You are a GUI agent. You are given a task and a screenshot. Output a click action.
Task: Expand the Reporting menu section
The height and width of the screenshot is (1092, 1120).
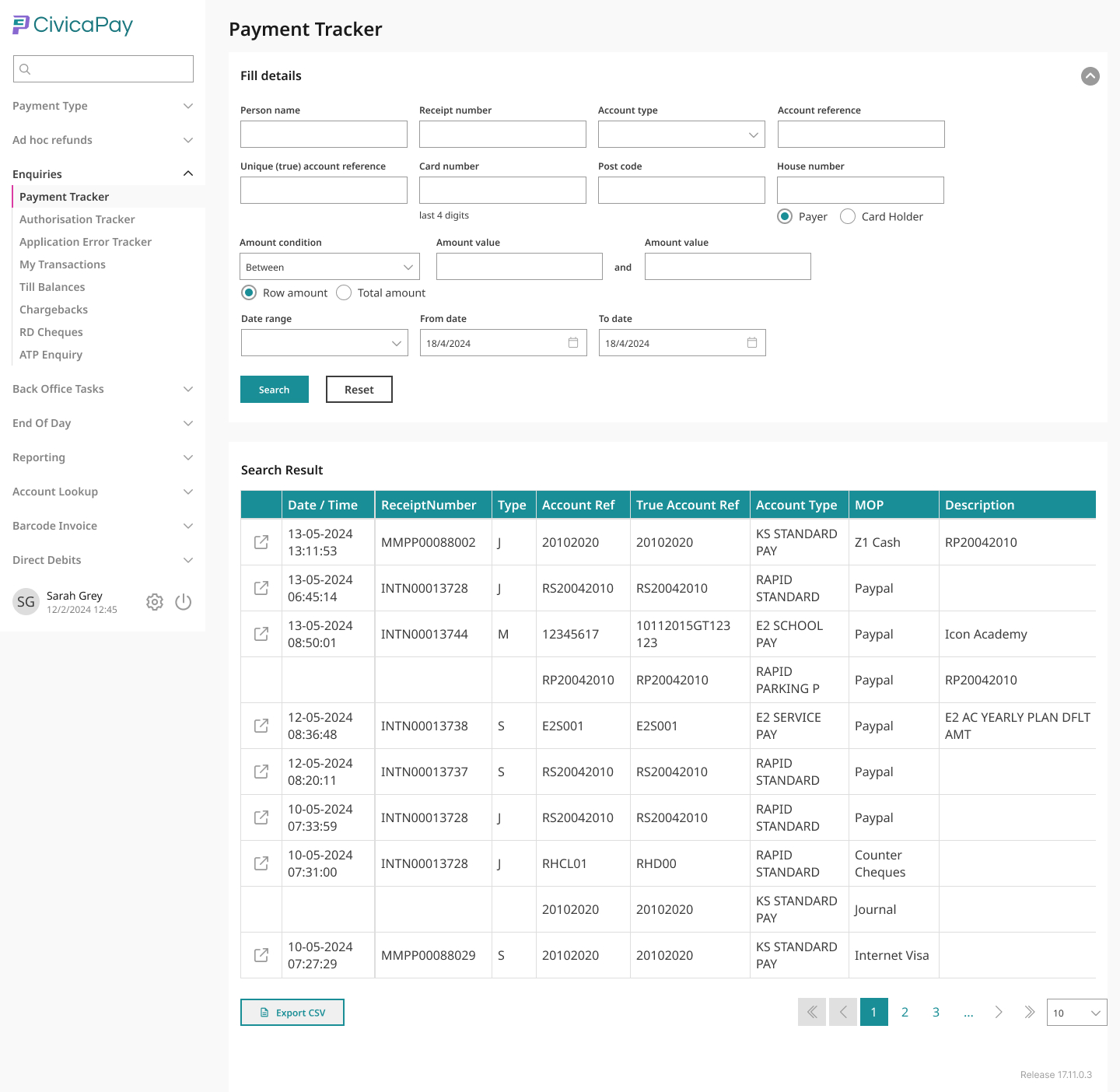tap(103, 457)
